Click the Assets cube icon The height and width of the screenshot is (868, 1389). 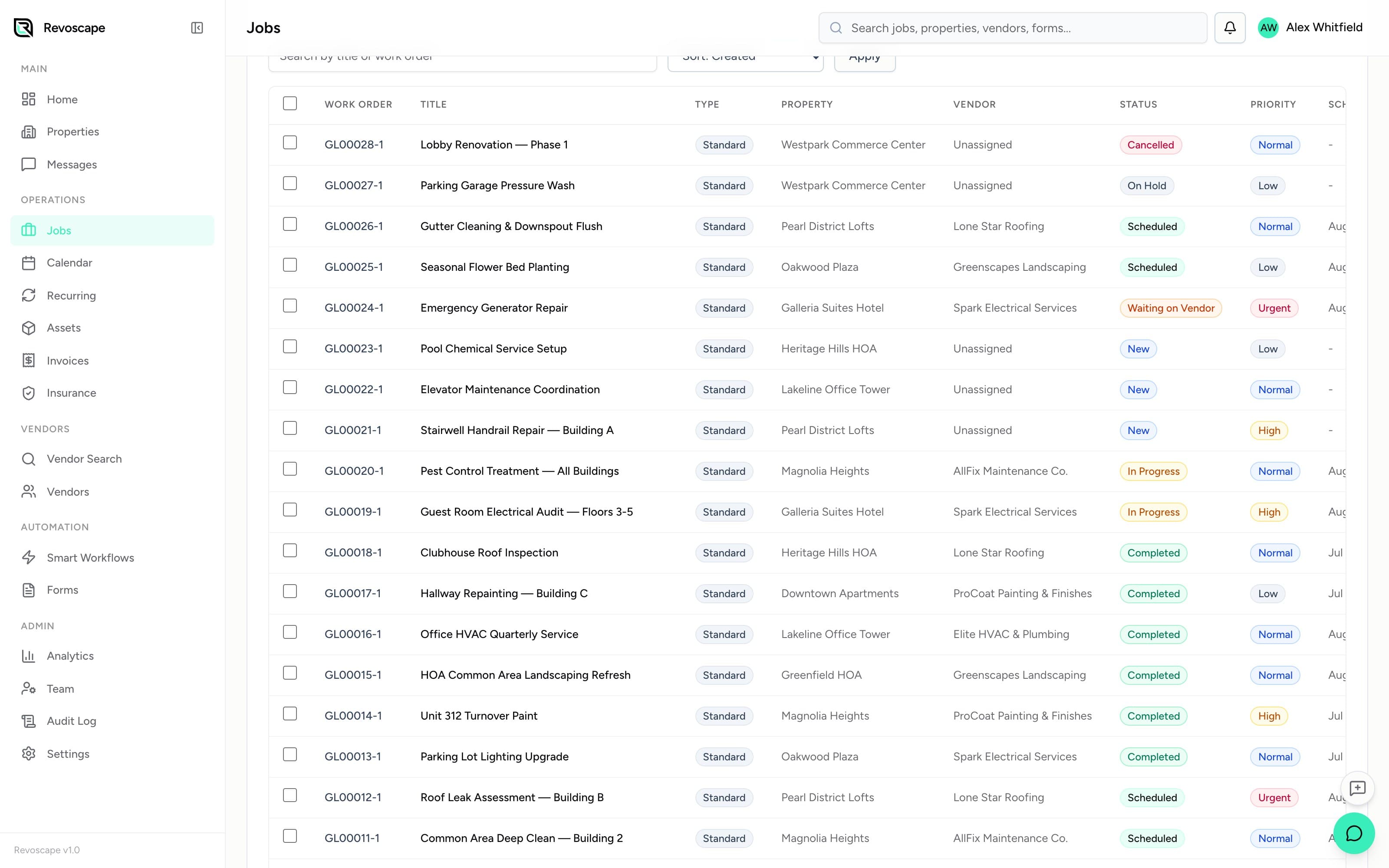pyautogui.click(x=29, y=328)
